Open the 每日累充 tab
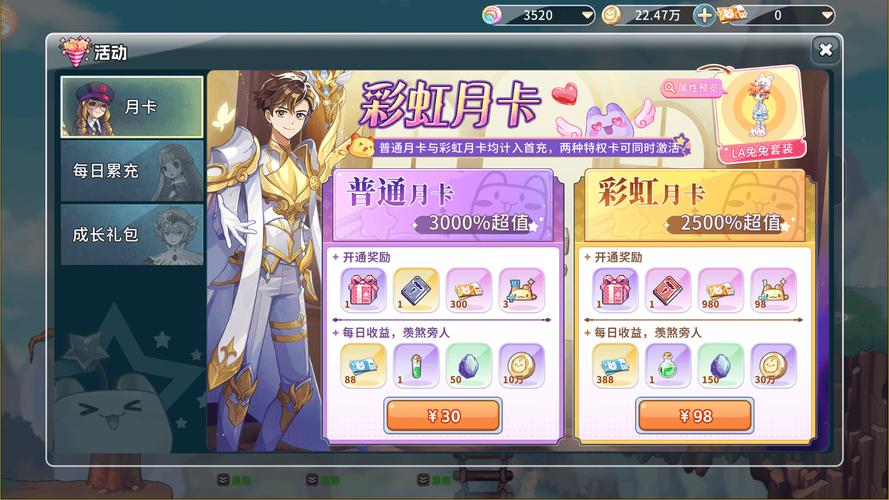 (132, 171)
